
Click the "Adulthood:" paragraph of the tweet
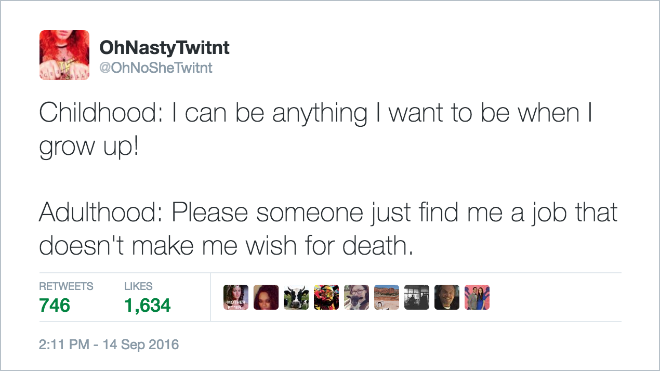click(328, 229)
